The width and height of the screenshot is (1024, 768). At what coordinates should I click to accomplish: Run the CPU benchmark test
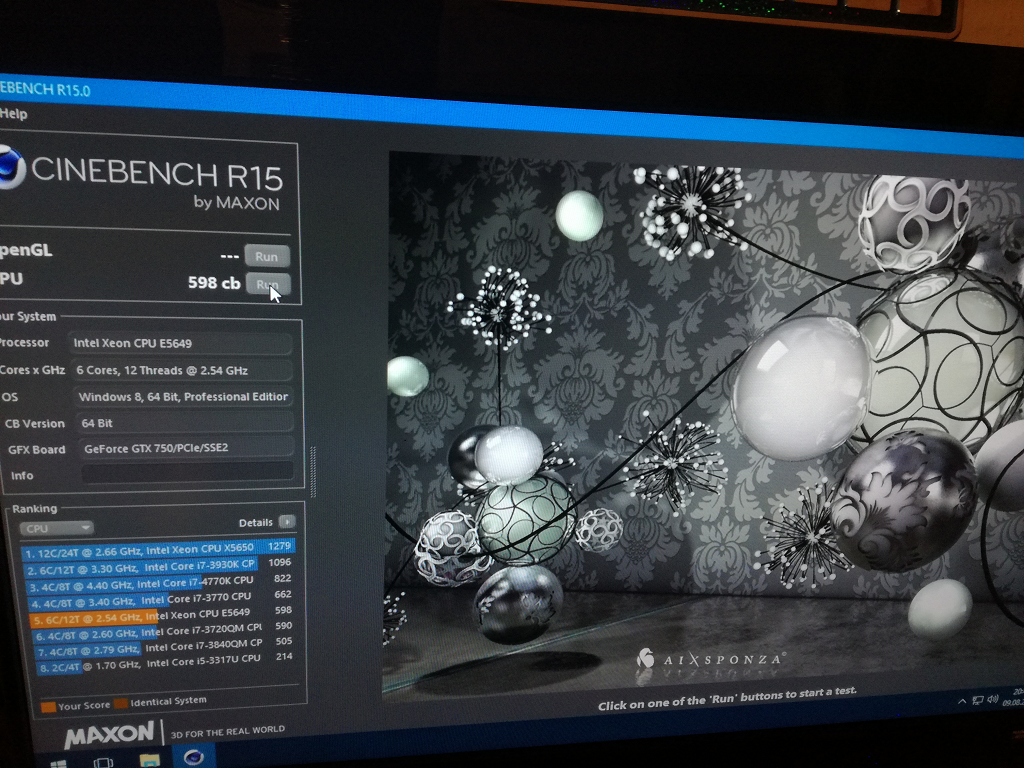pos(268,284)
